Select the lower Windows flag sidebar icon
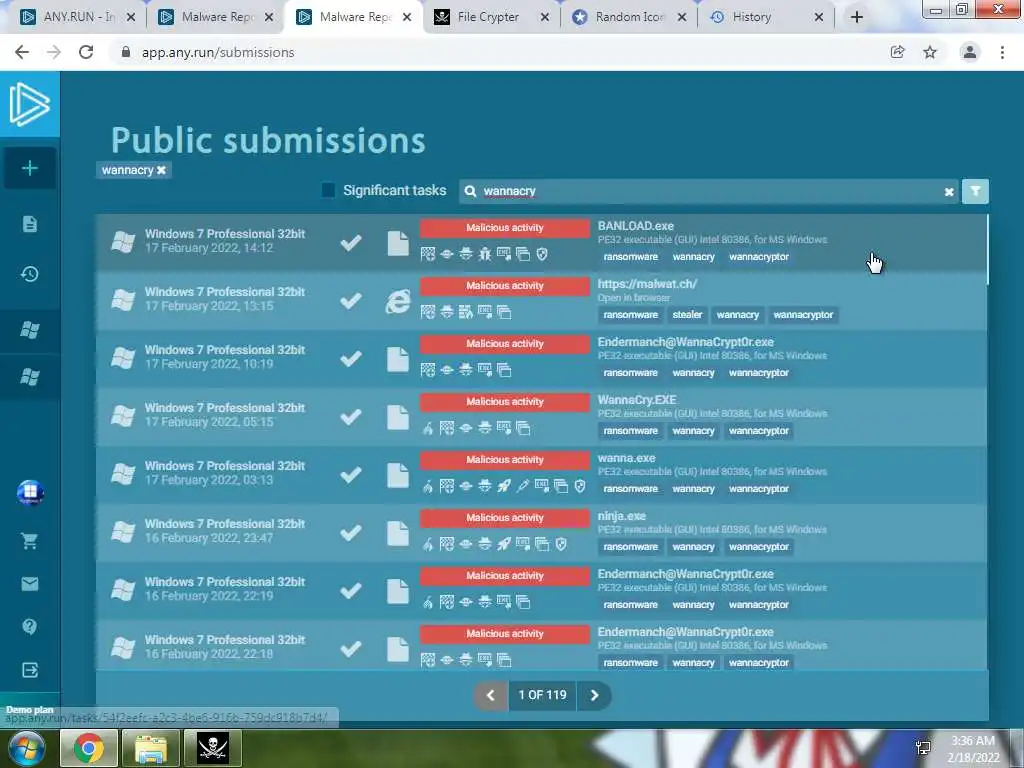 29,377
